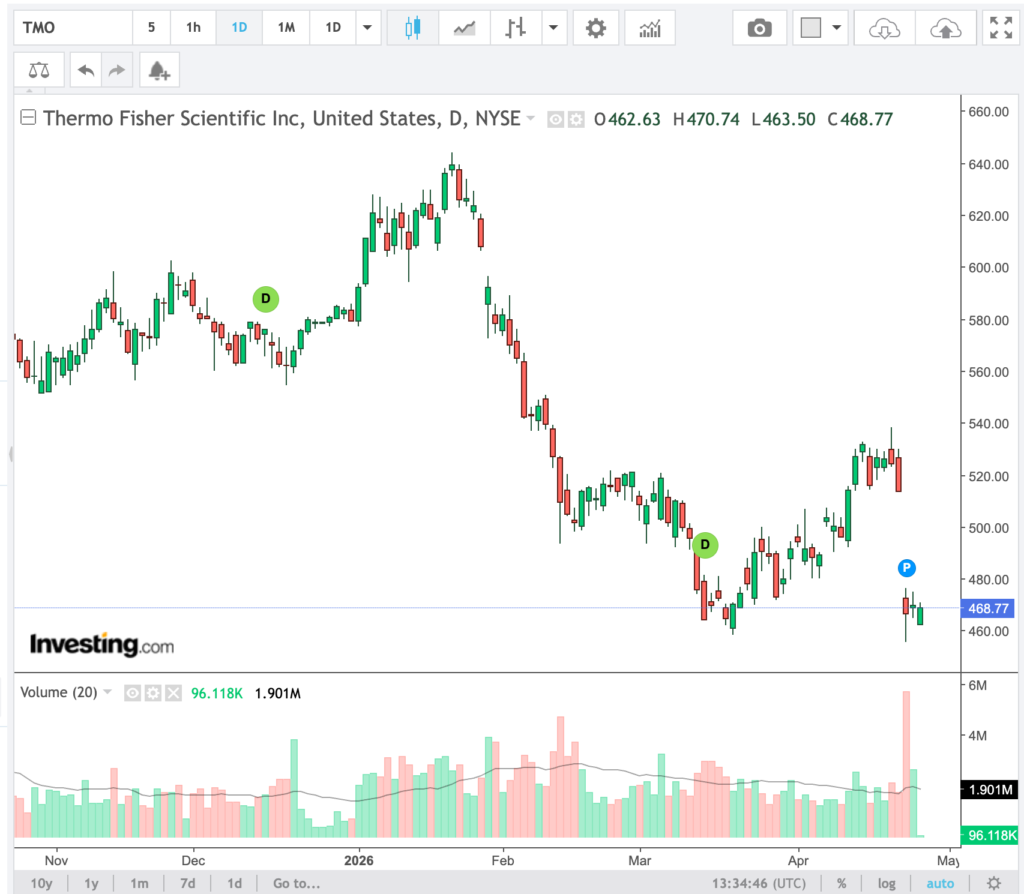The height and width of the screenshot is (894, 1024).
Task: Click the Go to... button
Action: 297,883
